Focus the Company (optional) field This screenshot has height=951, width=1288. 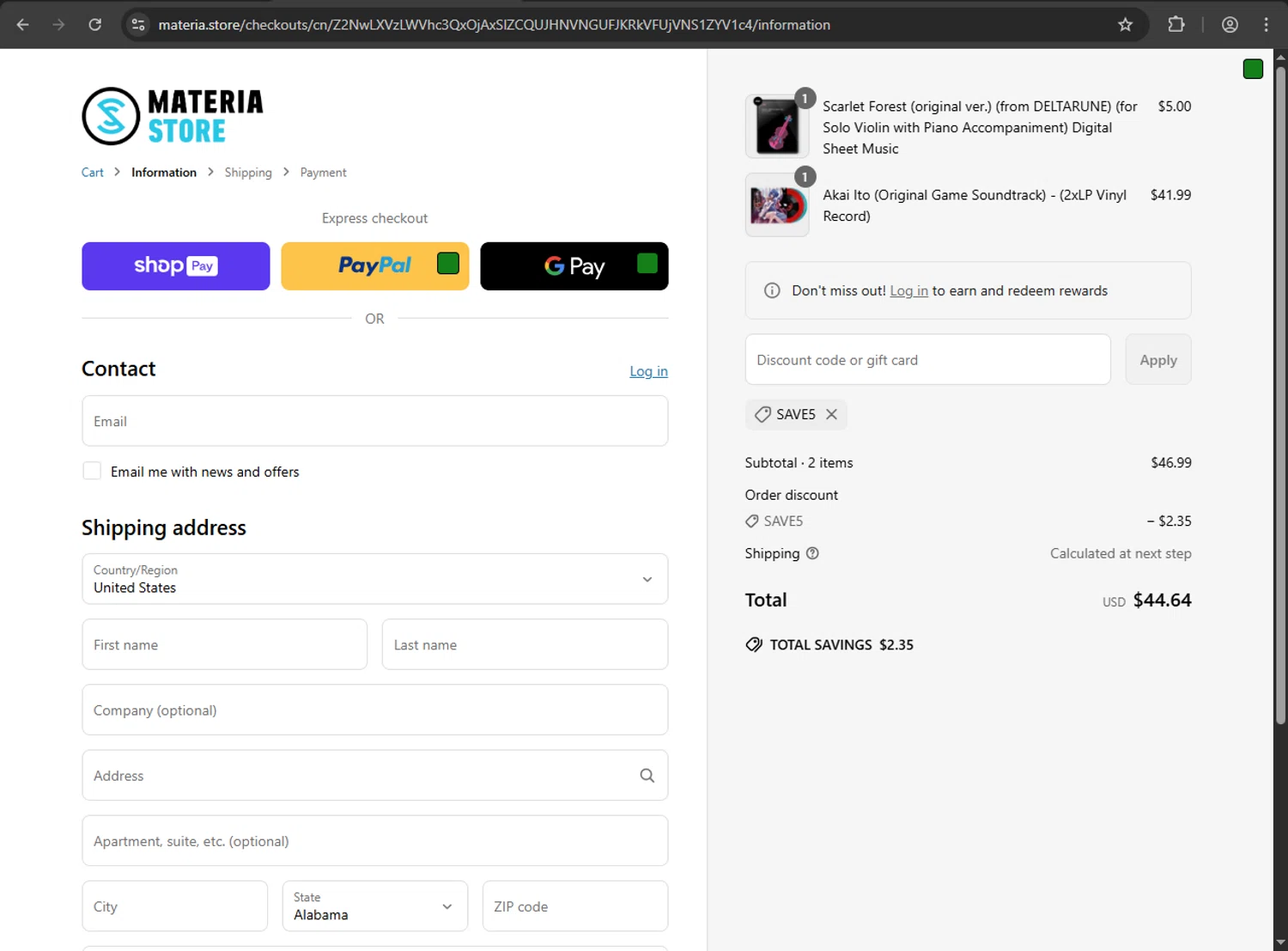[374, 710]
